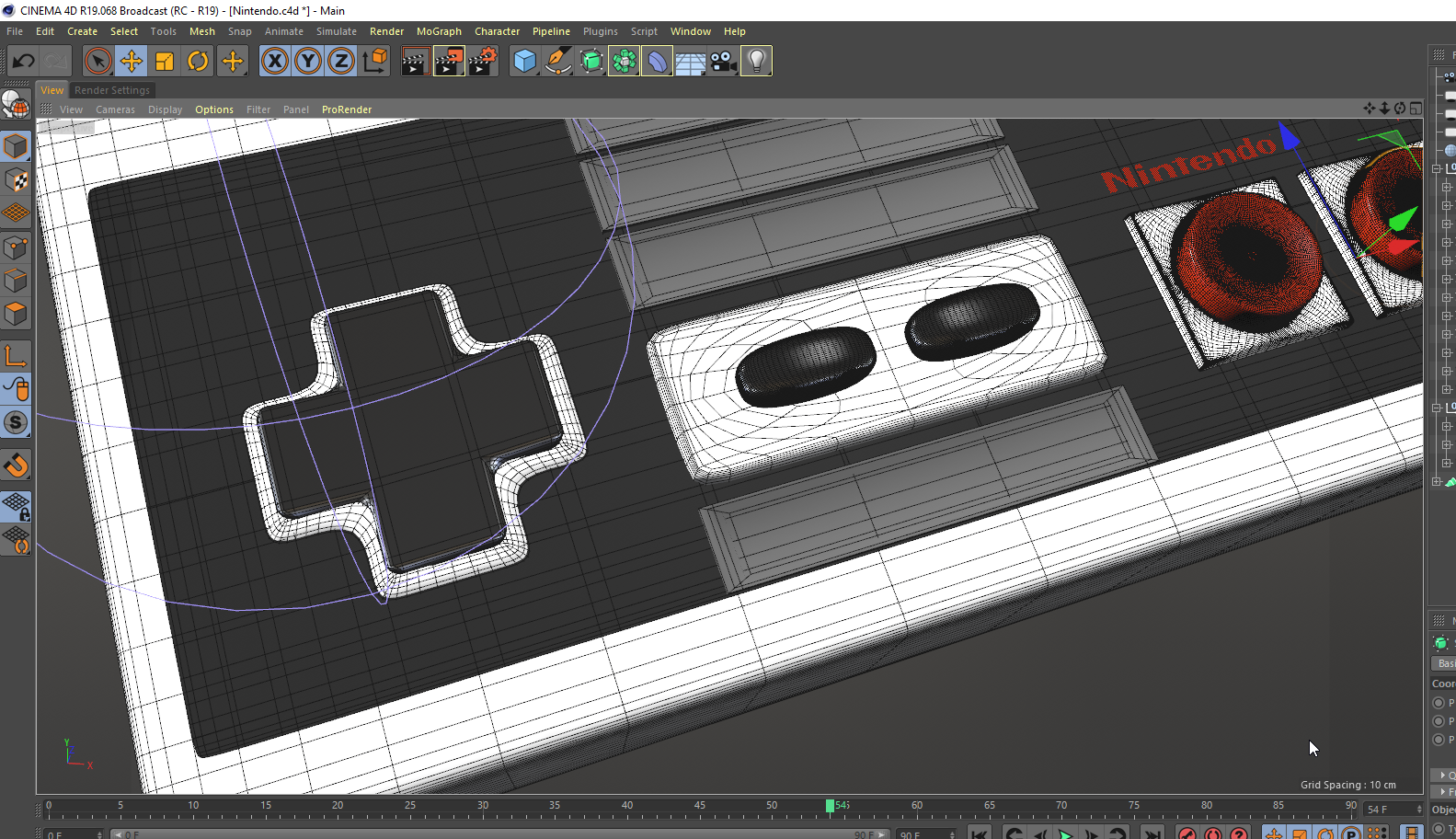Image resolution: width=1456 pixels, height=839 pixels.
Task: Select the Live Selection tool
Action: pyautogui.click(x=97, y=62)
